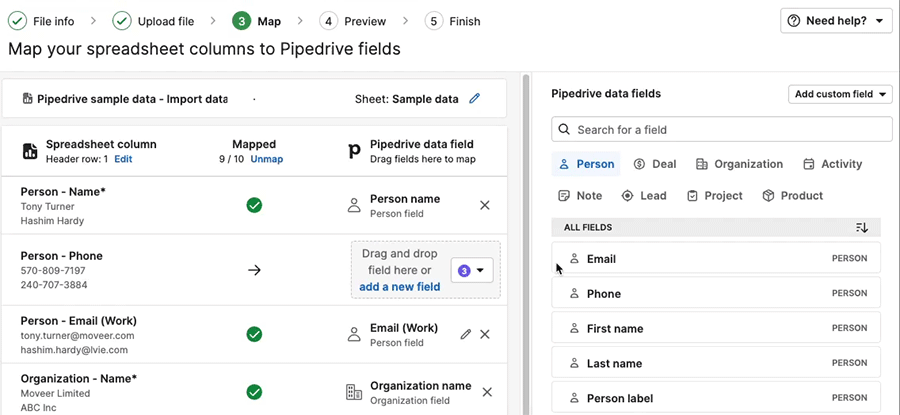This screenshot has width=900, height=415.
Task: Switch to the Deal fields tab
Action: [x=655, y=164]
